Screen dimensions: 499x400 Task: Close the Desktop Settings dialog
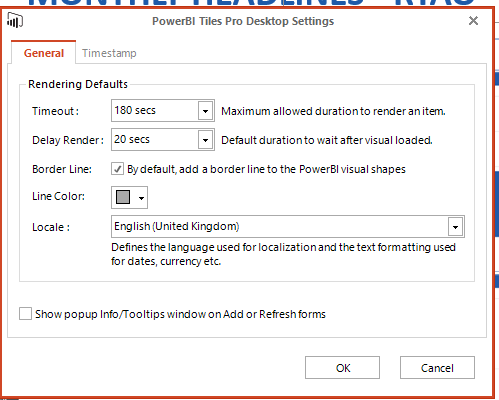[473, 21]
